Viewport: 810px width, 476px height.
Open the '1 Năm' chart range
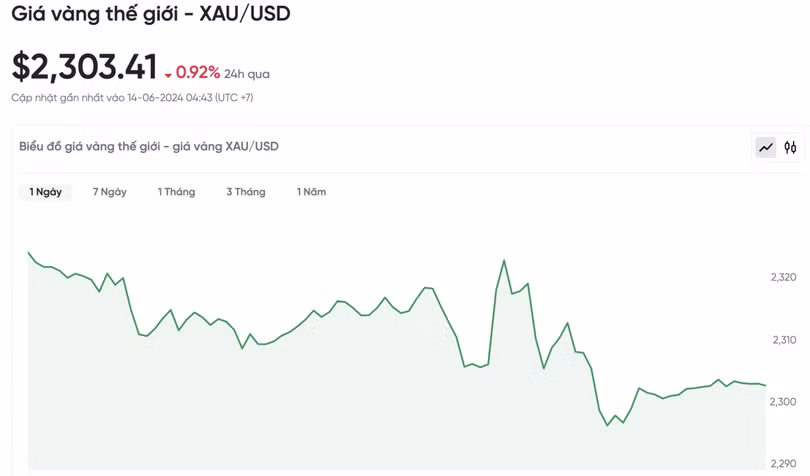click(x=311, y=192)
